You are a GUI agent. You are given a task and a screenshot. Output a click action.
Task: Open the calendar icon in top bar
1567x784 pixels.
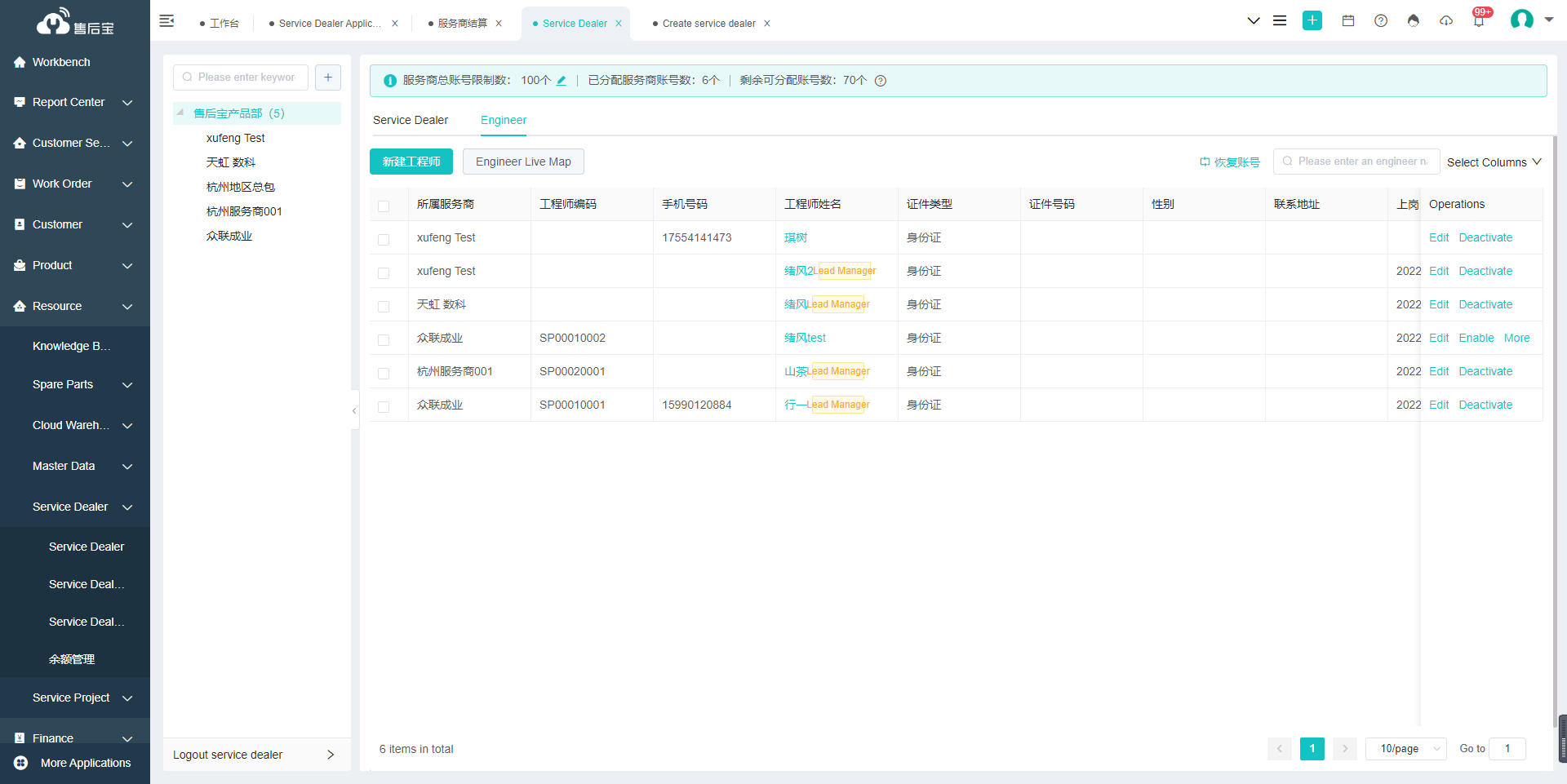(x=1348, y=20)
